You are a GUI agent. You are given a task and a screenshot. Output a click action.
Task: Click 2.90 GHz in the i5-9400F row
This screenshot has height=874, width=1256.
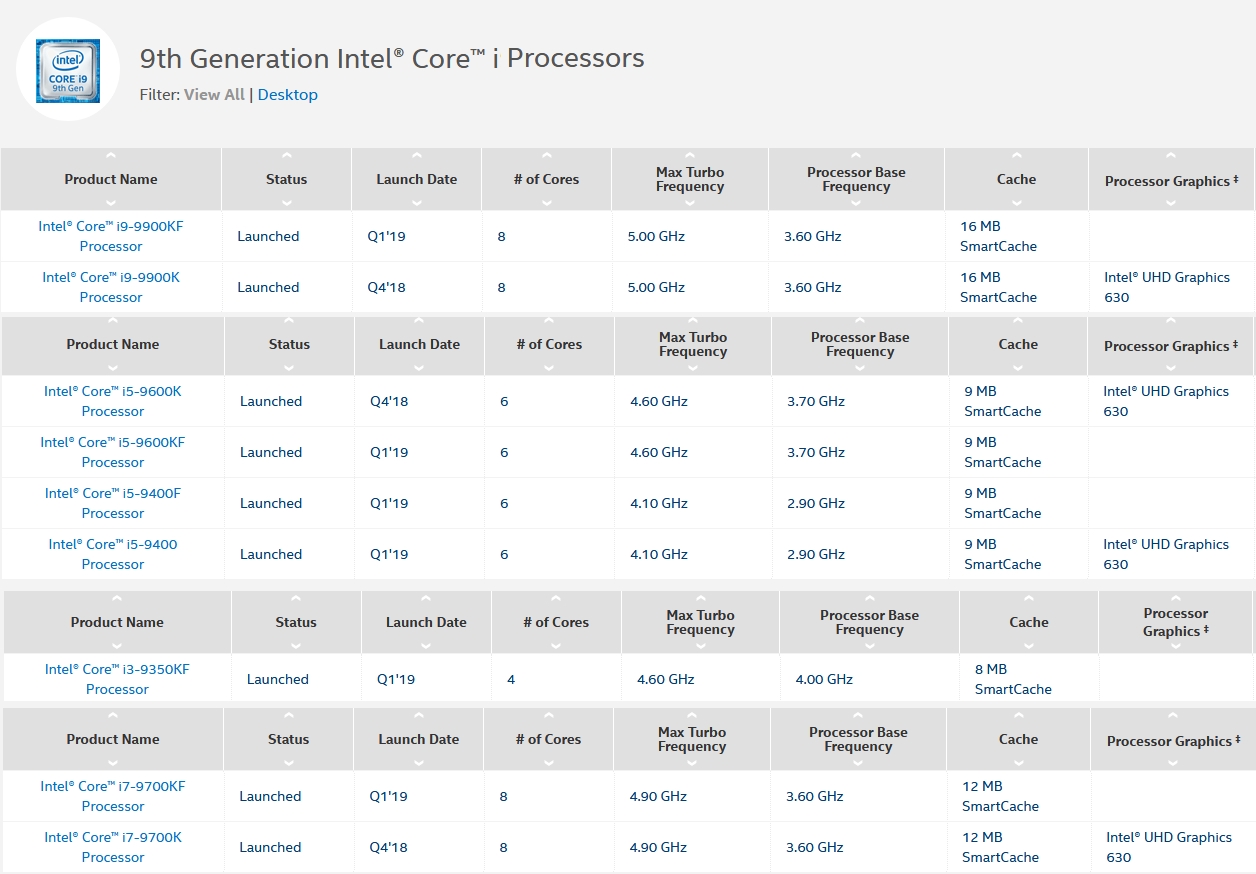point(816,503)
